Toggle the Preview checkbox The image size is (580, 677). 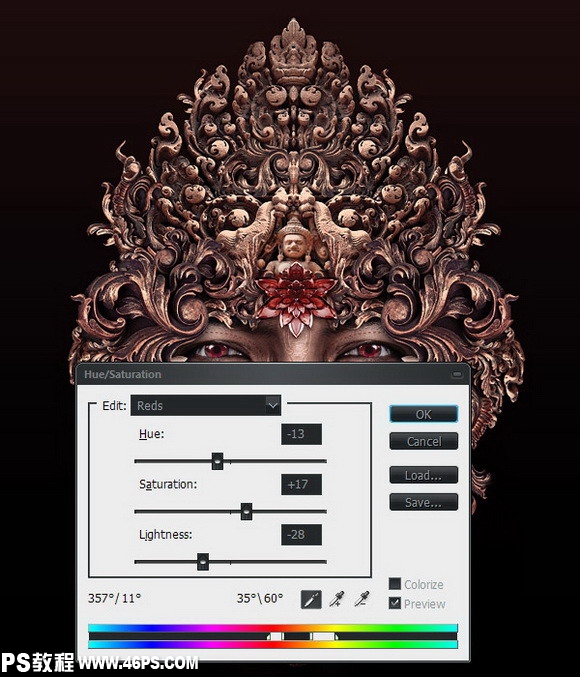point(395,603)
